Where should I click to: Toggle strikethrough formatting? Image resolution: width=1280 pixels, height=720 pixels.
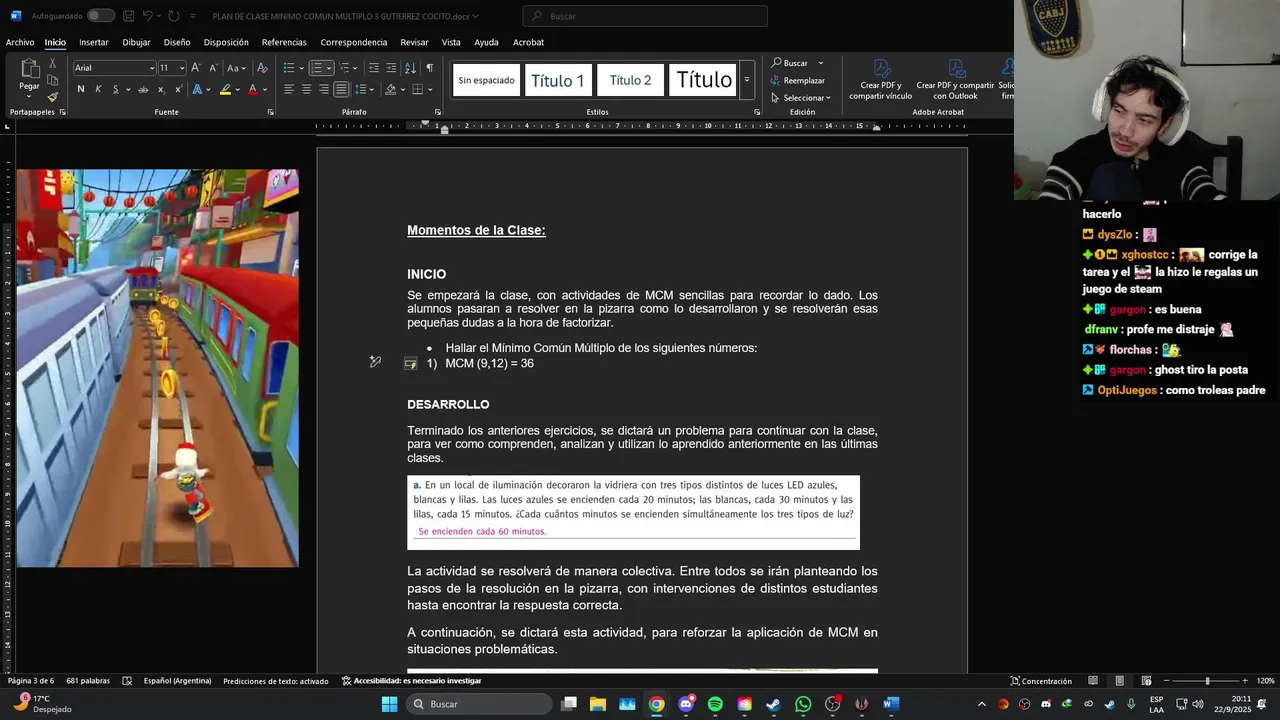(143, 89)
